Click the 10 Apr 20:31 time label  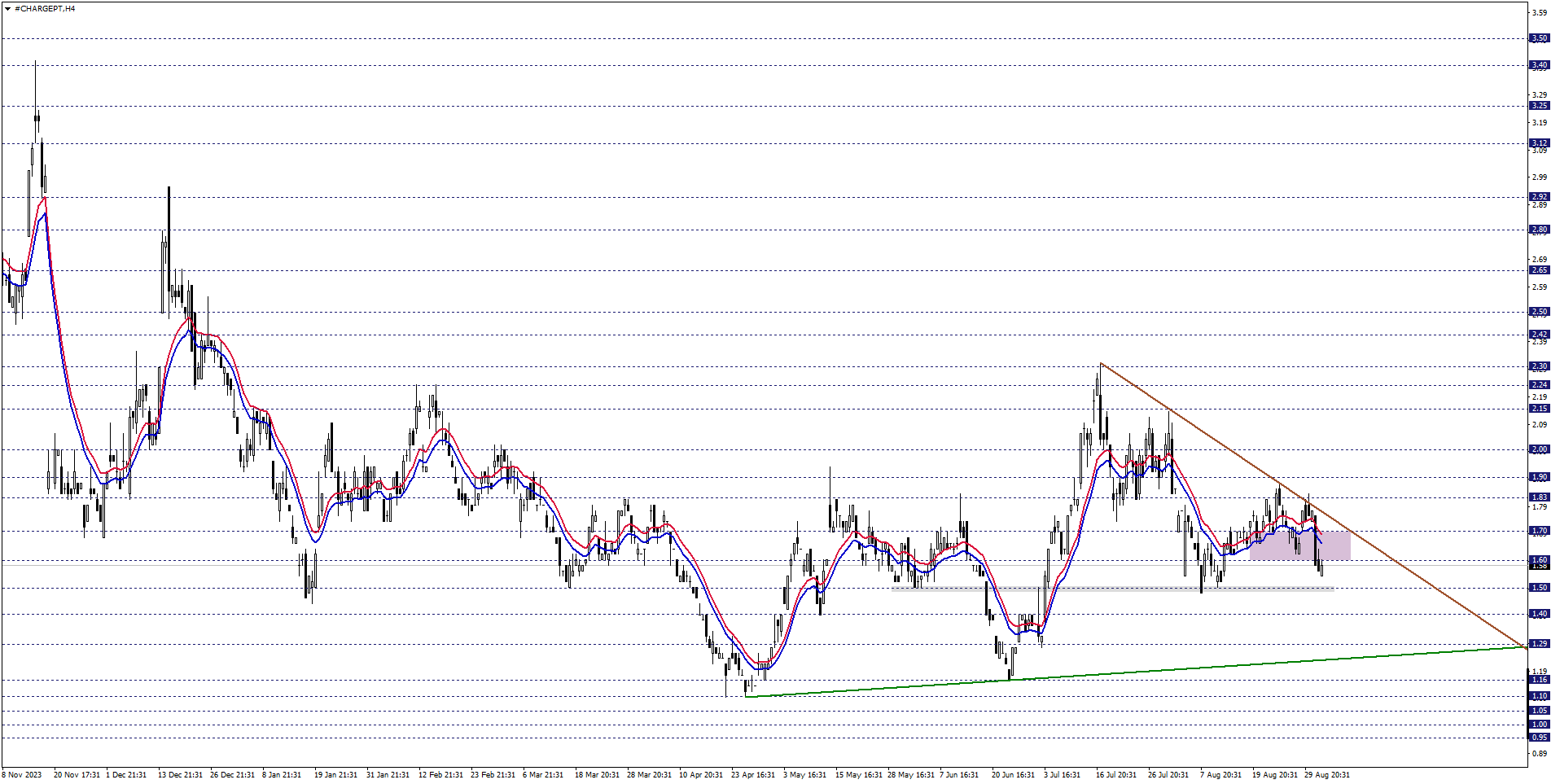[701, 775]
